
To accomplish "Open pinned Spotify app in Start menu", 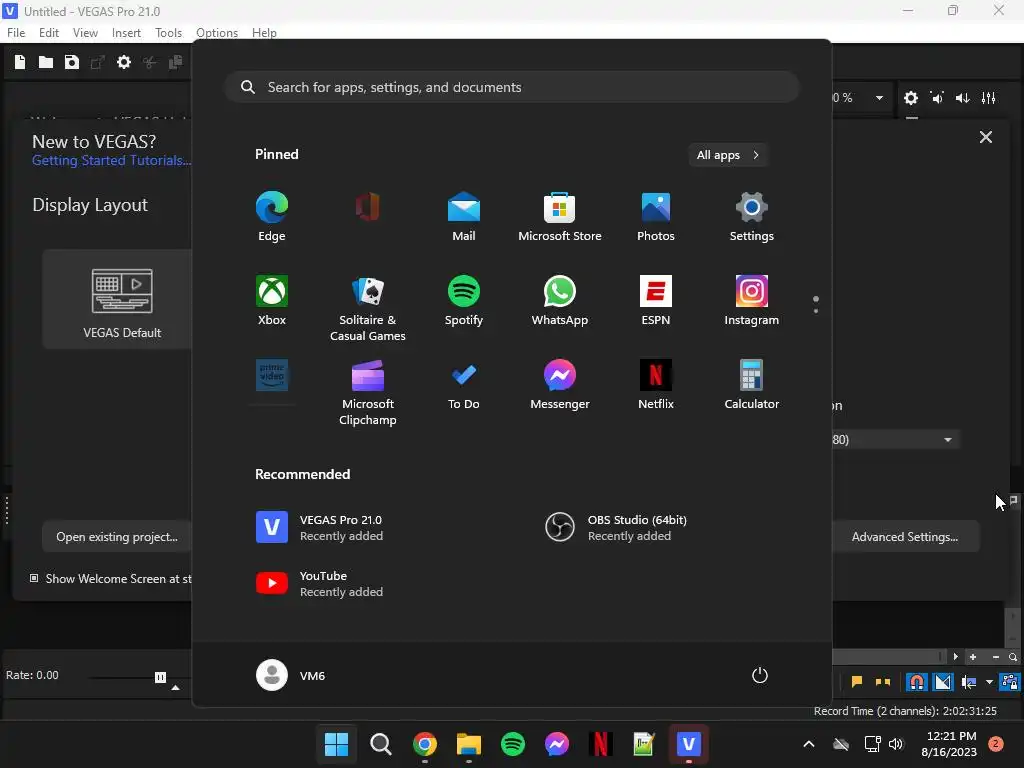I will pos(464,300).
